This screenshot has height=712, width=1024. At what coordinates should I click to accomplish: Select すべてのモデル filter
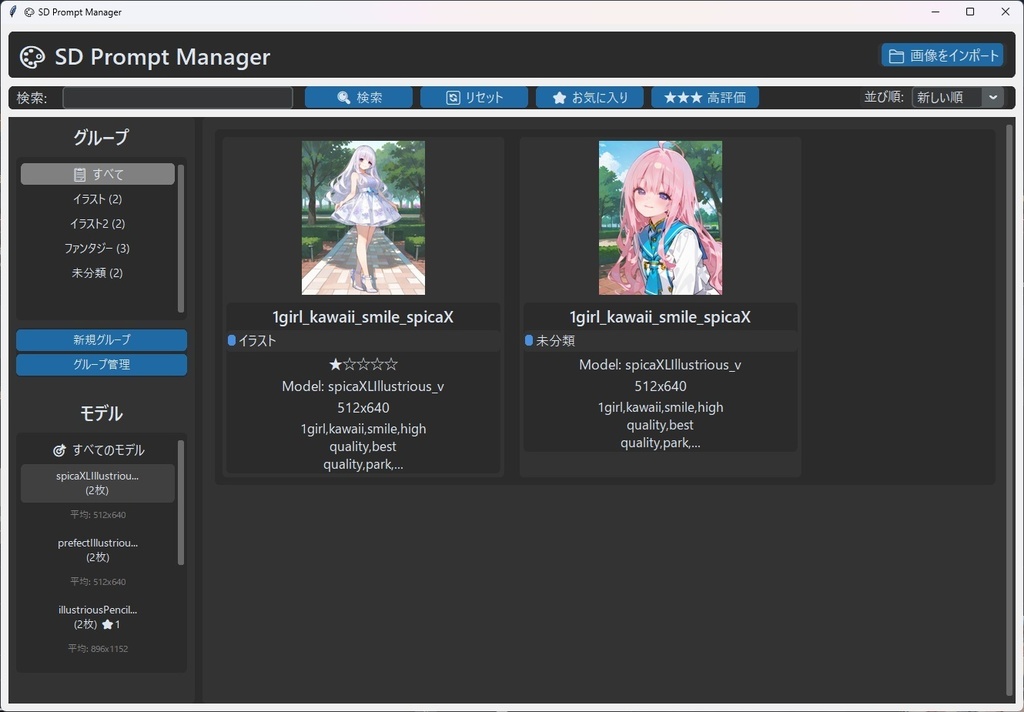[x=98, y=450]
